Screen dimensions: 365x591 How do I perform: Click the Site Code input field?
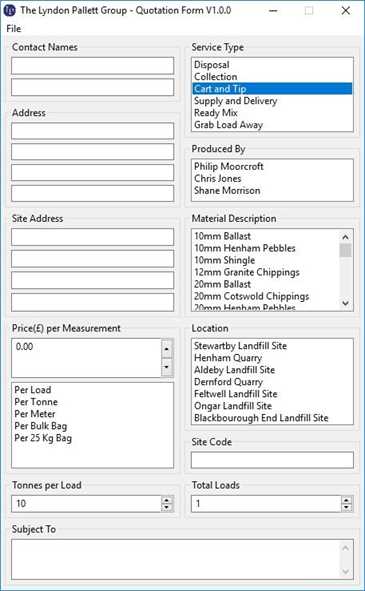pos(272,460)
